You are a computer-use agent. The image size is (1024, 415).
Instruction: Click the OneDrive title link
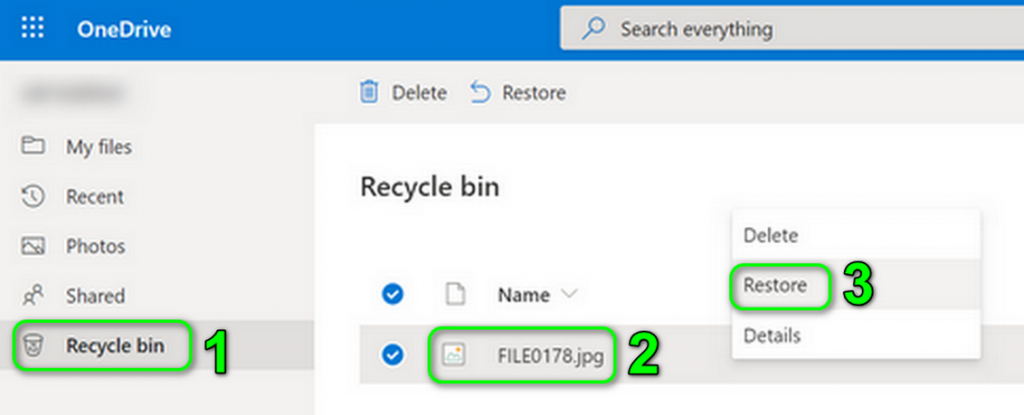tap(124, 29)
